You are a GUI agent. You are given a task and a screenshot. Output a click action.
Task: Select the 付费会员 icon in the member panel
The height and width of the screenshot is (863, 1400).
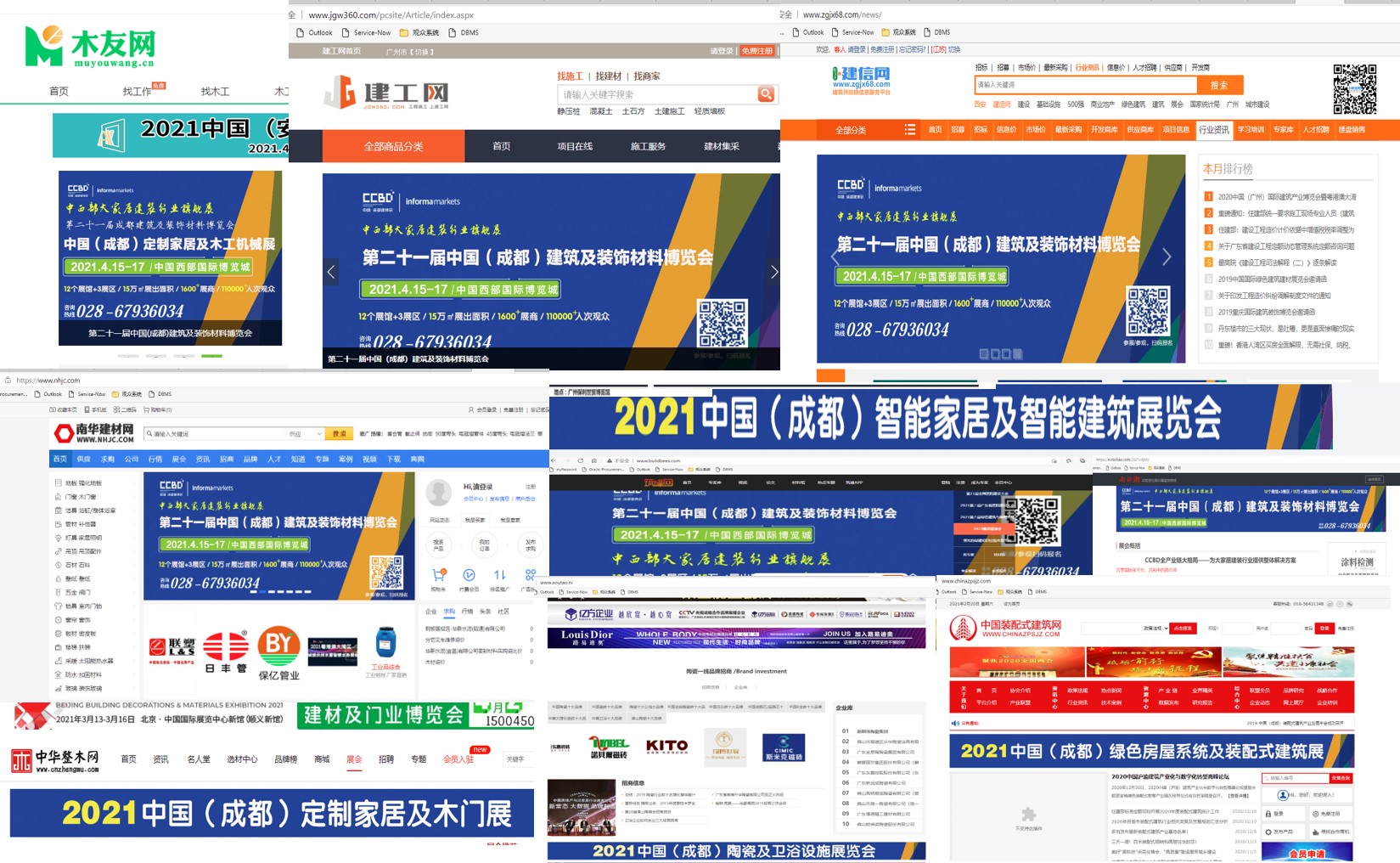click(469, 575)
